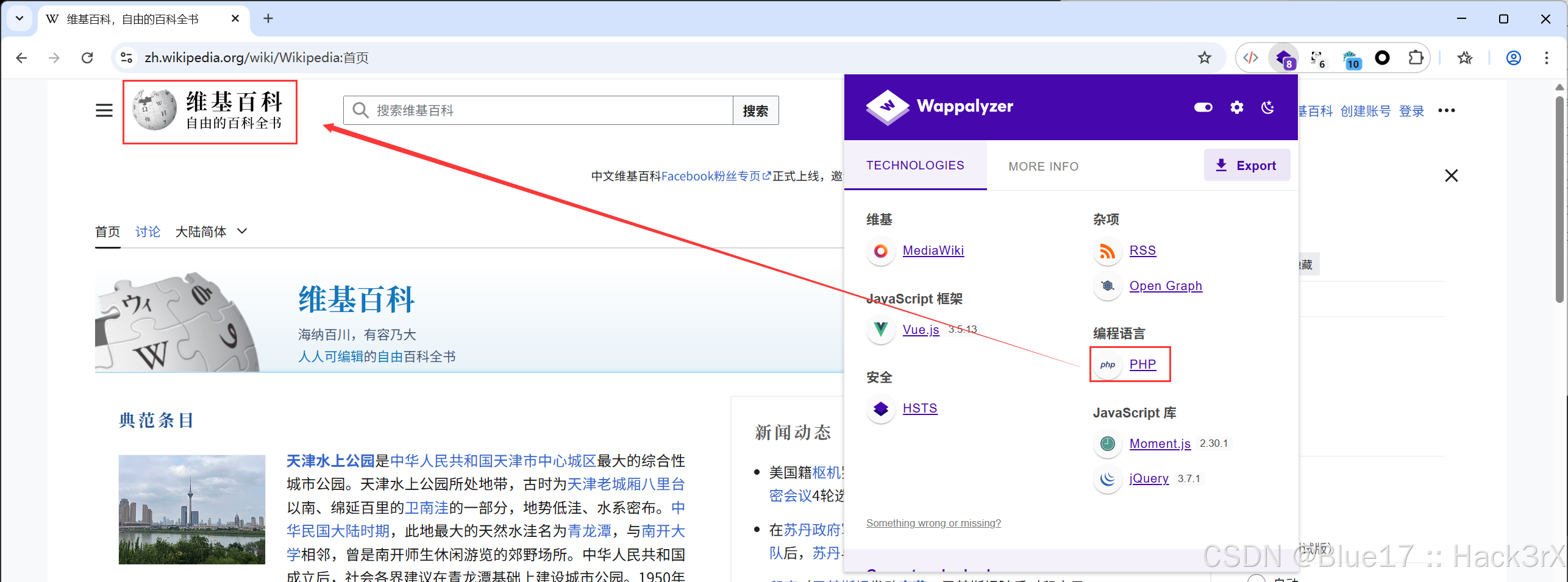Open Wikipedia more options ellipsis
Image resolution: width=1568 pixels, height=582 pixels.
click(1446, 110)
